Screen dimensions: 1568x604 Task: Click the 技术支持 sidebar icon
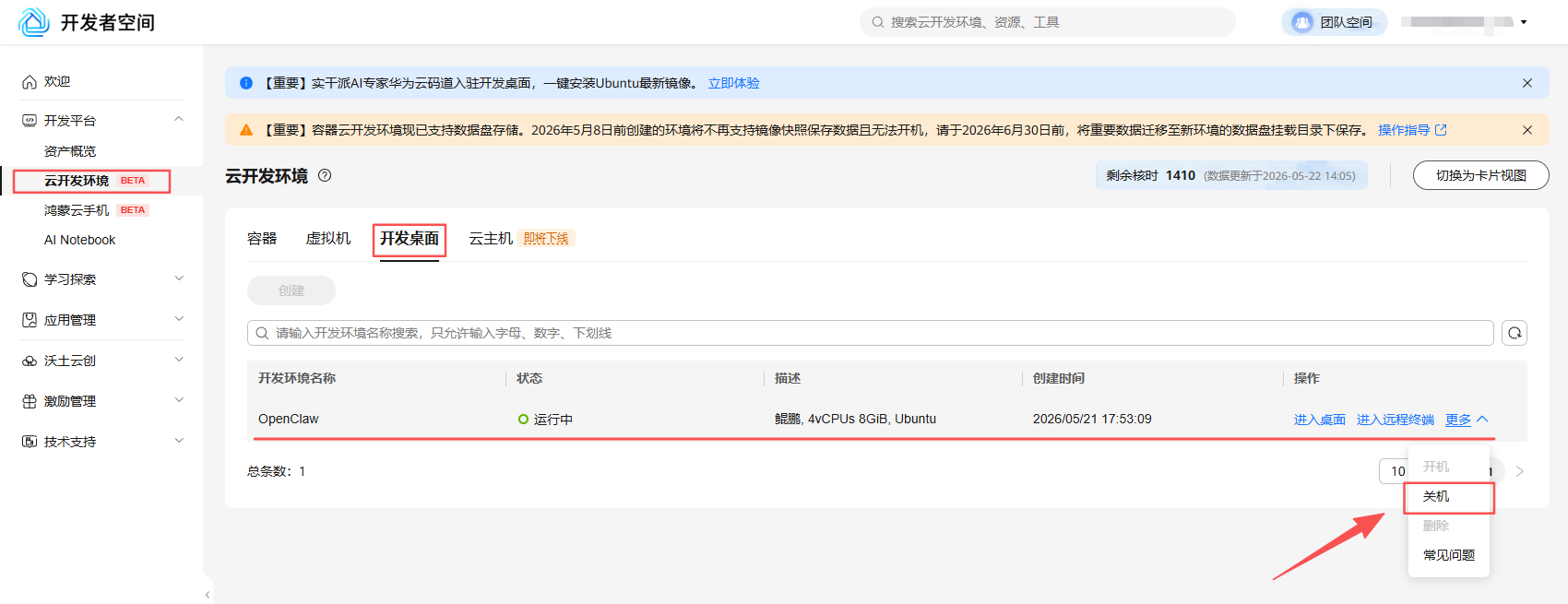pos(30,442)
